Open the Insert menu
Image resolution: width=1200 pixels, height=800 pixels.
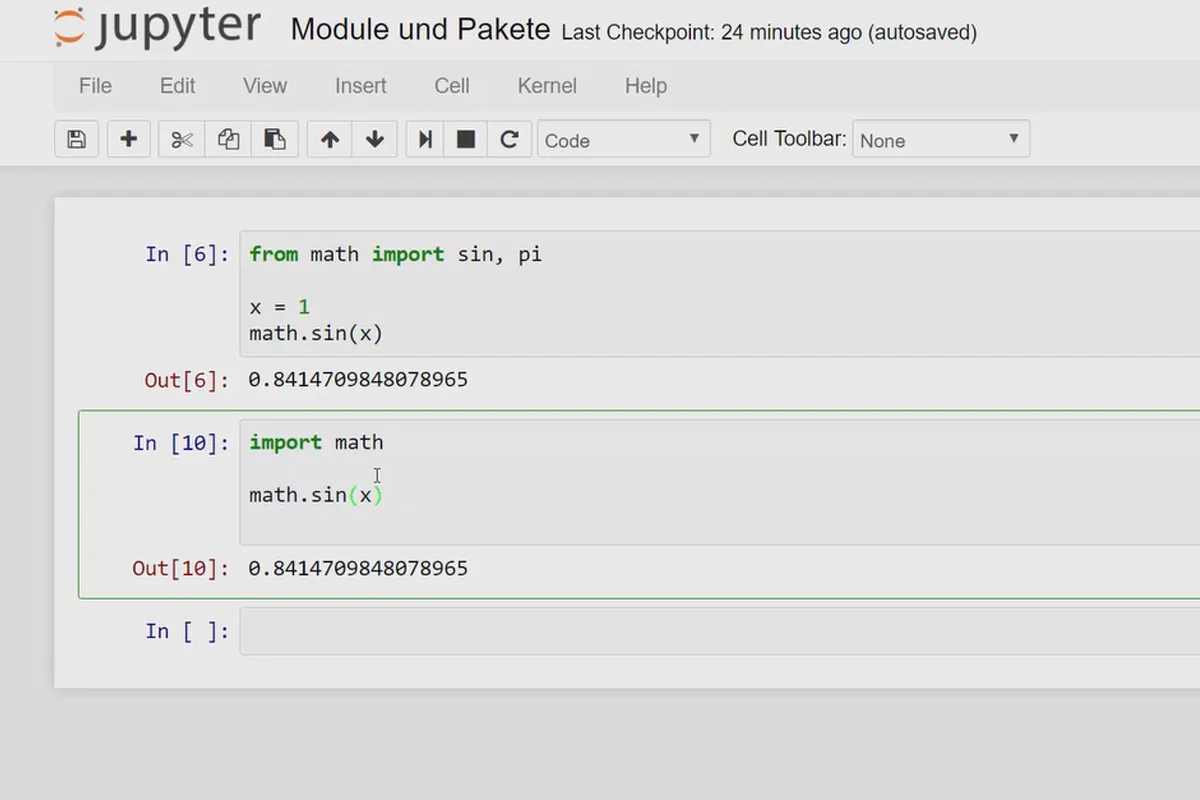(x=360, y=86)
